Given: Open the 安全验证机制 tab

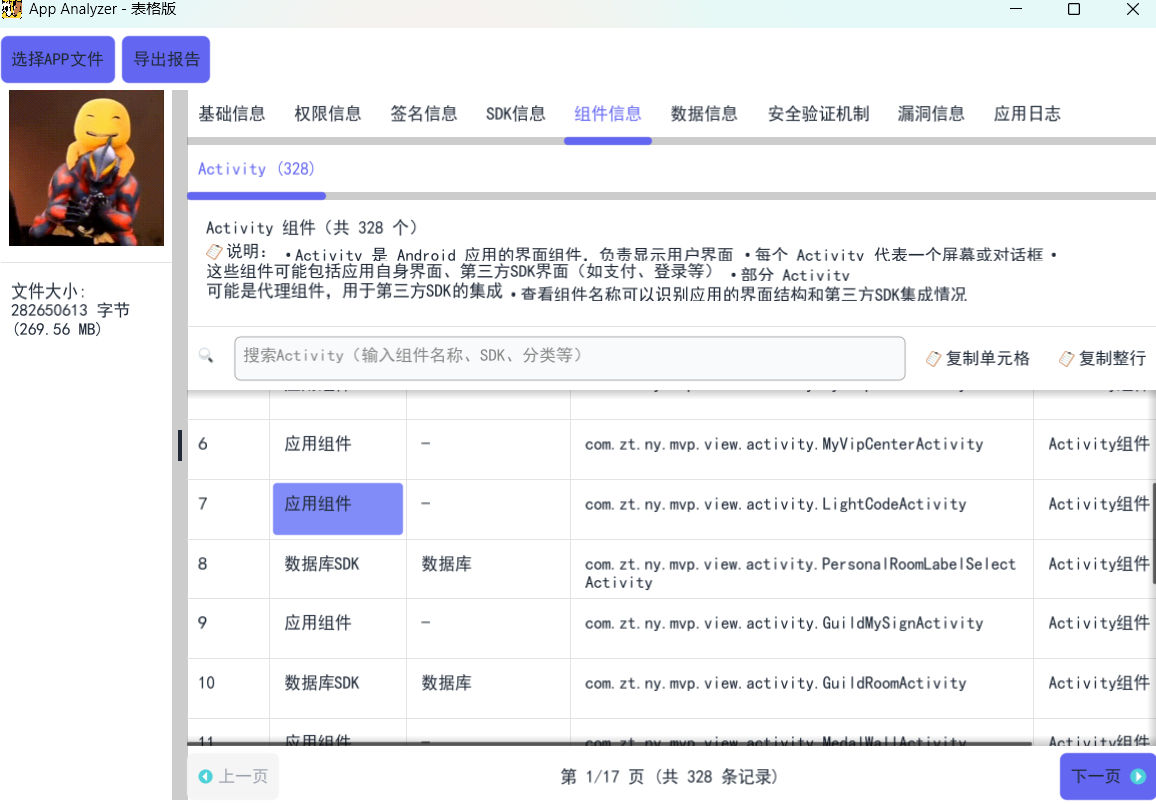Looking at the screenshot, I should click(x=818, y=113).
